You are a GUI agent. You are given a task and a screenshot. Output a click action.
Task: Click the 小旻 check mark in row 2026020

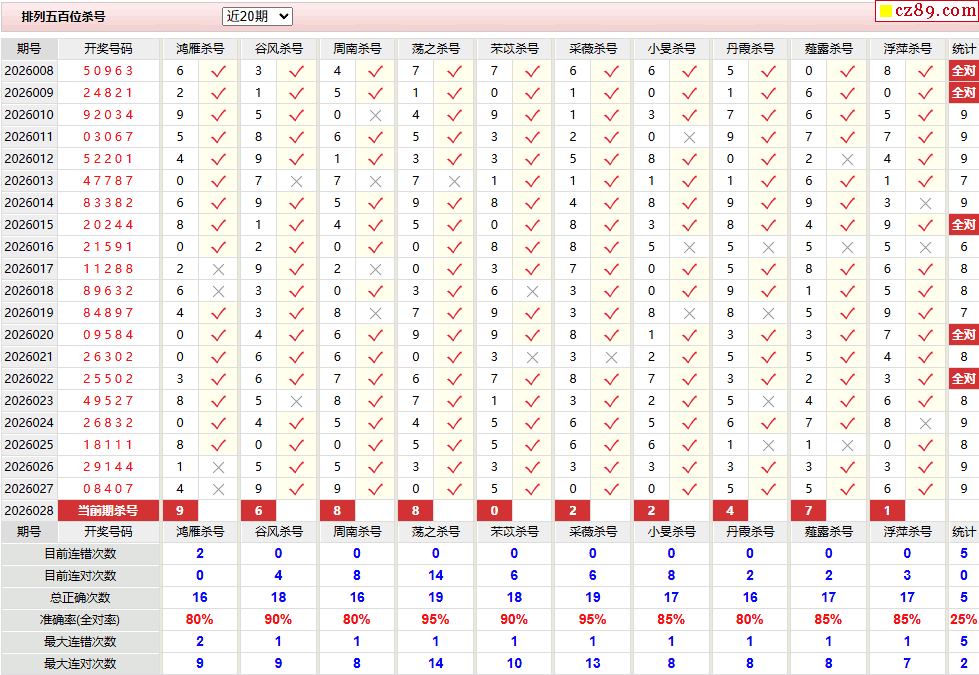tap(689, 335)
